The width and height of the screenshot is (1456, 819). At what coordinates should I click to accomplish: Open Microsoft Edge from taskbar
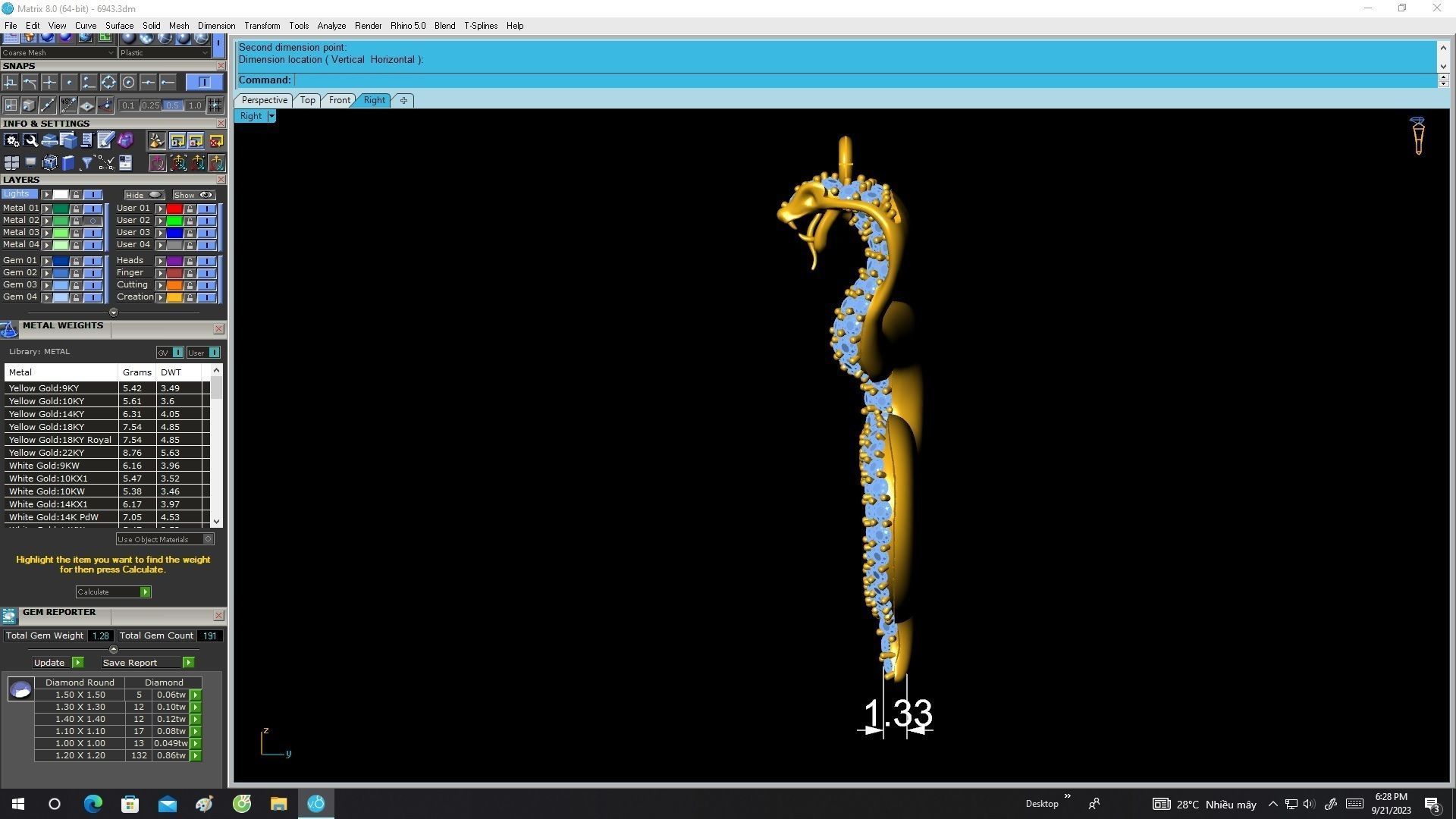(93, 804)
